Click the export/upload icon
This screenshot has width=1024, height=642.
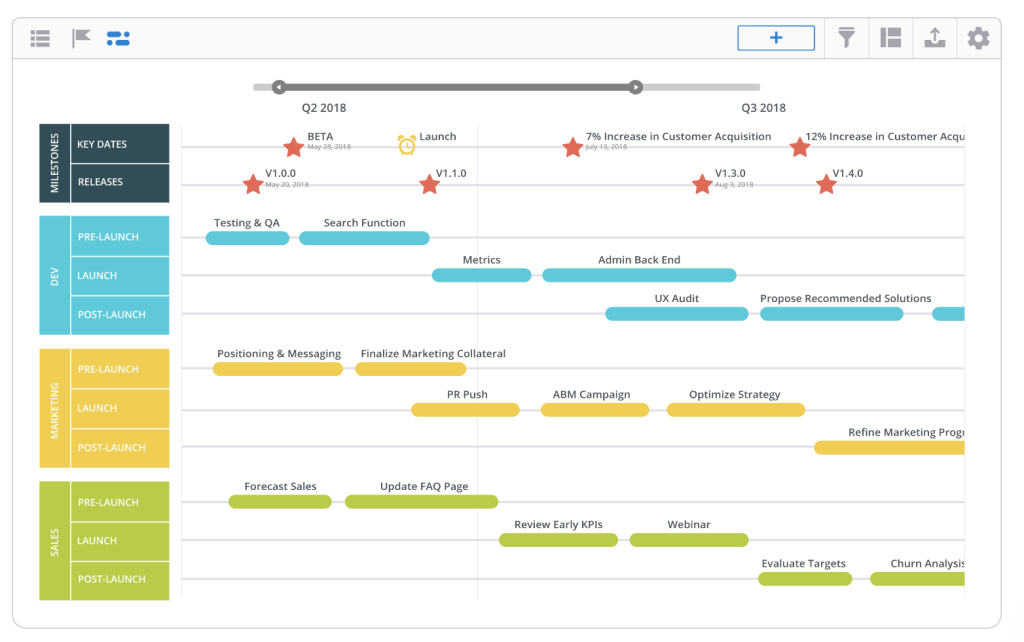934,38
